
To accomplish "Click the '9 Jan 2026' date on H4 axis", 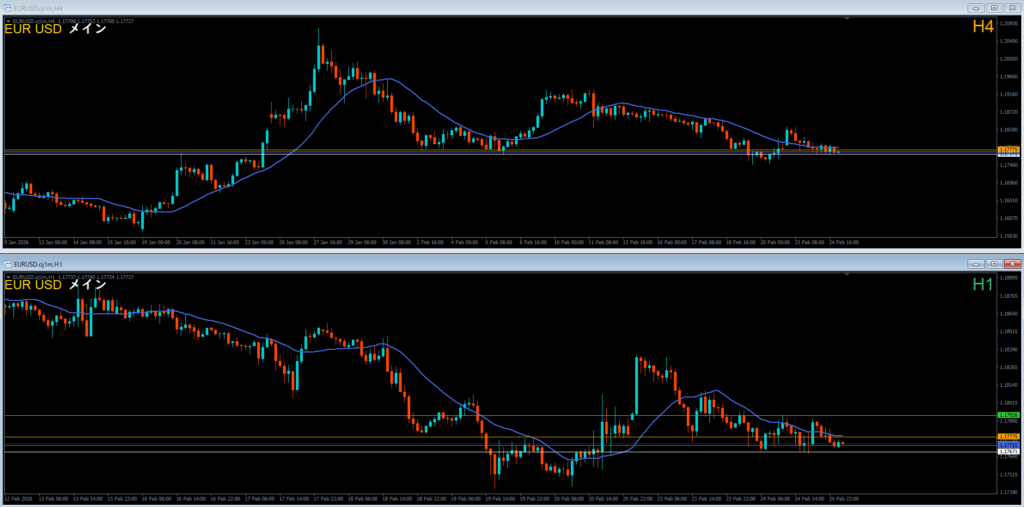I will point(15,242).
